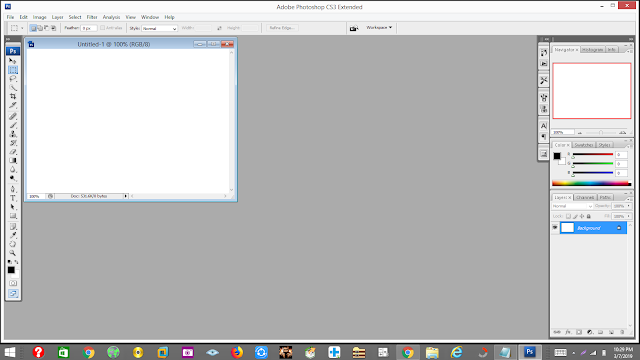Select the Notes tool
Viewport: 640px width, 360px height.
(13, 227)
